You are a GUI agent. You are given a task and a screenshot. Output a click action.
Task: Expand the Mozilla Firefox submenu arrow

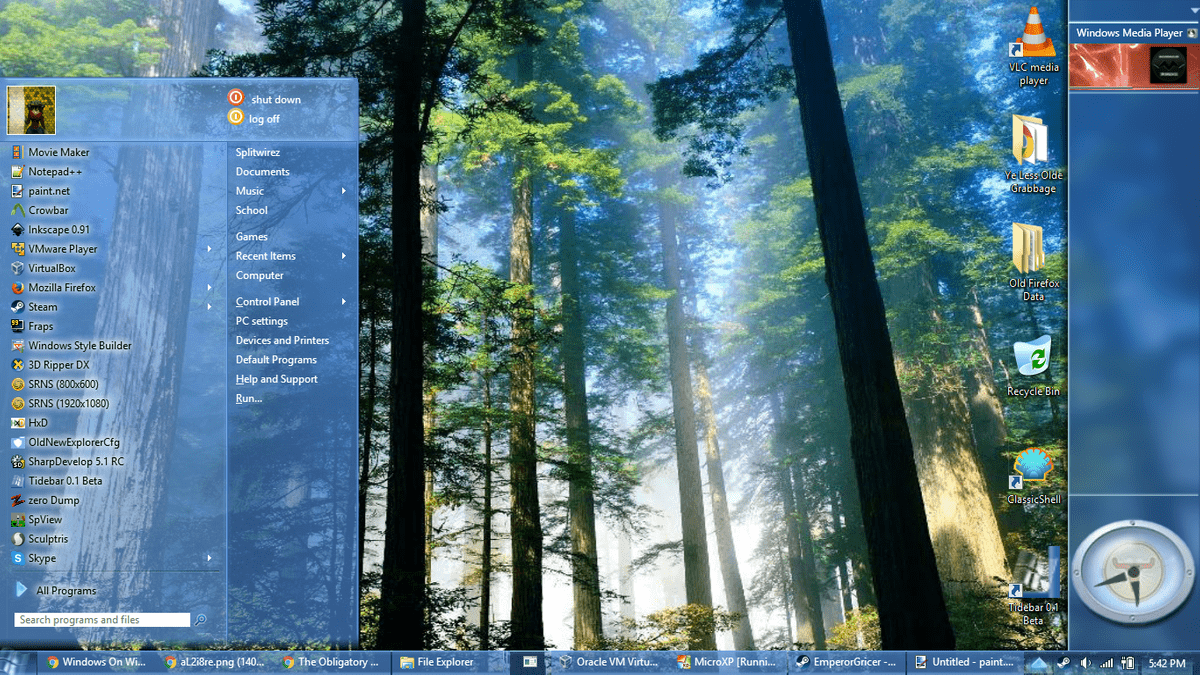(x=209, y=288)
